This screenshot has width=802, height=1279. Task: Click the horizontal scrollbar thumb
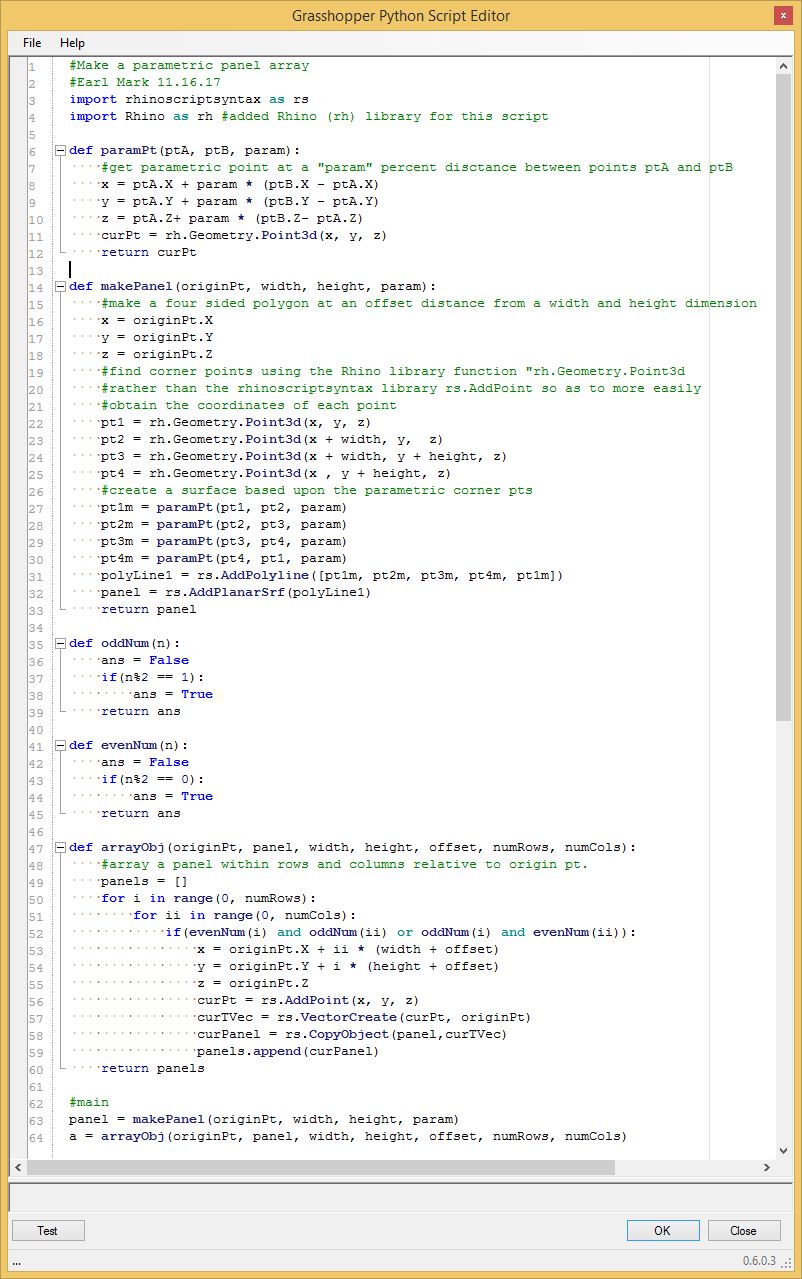[321, 1168]
